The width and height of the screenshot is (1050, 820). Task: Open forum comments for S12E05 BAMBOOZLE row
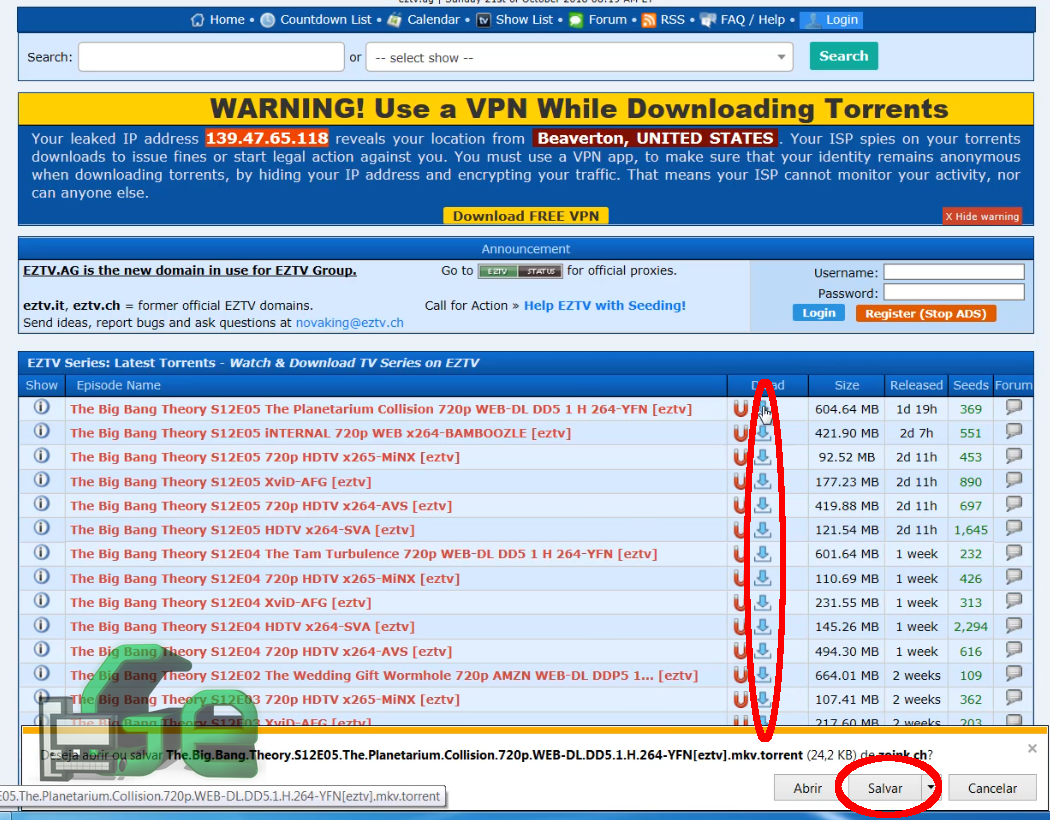[x=1014, y=431]
